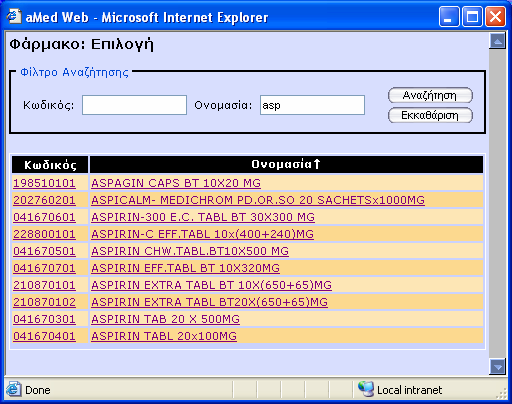The height and width of the screenshot is (404, 512).
Task: Select ASPICALM- MEDICHROM sachets link
Action: [258, 200]
